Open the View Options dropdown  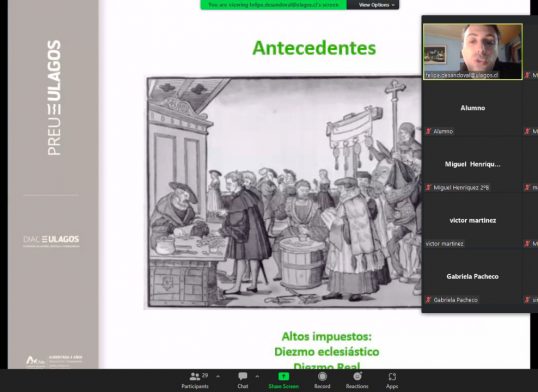pos(374,5)
